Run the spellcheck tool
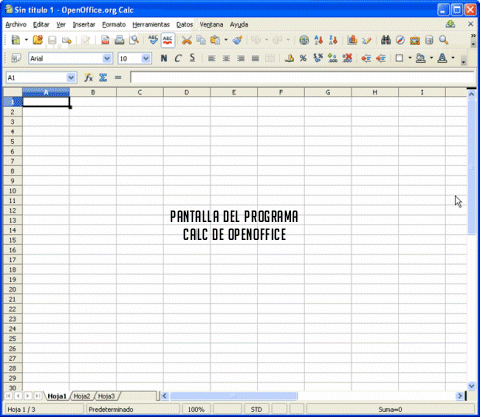The image size is (480, 417). coord(153,40)
